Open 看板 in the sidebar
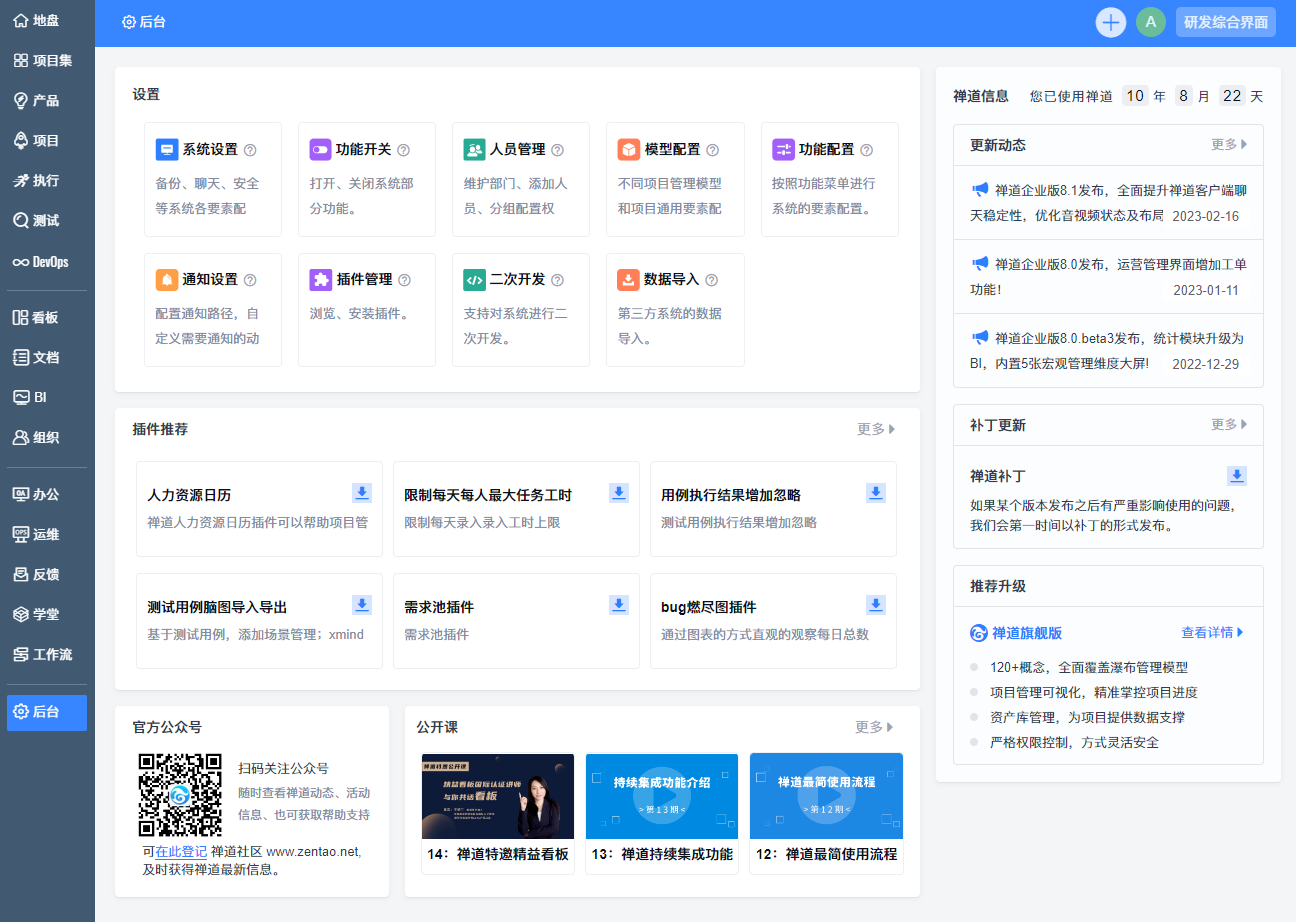Screen dimensions: 1296x922 tap(47, 317)
